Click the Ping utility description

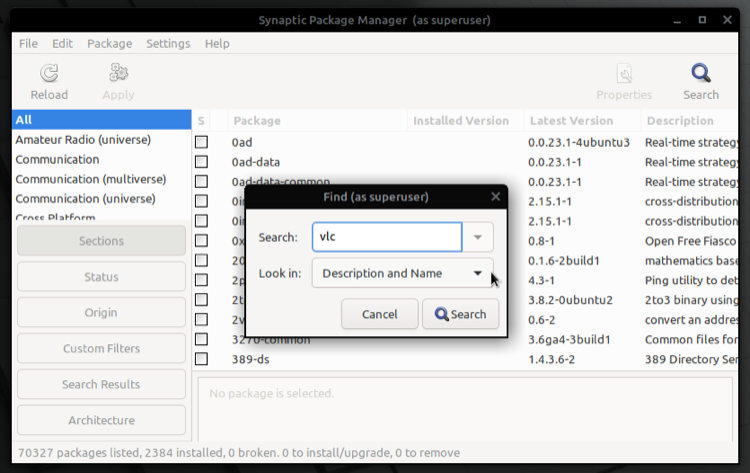(x=691, y=280)
